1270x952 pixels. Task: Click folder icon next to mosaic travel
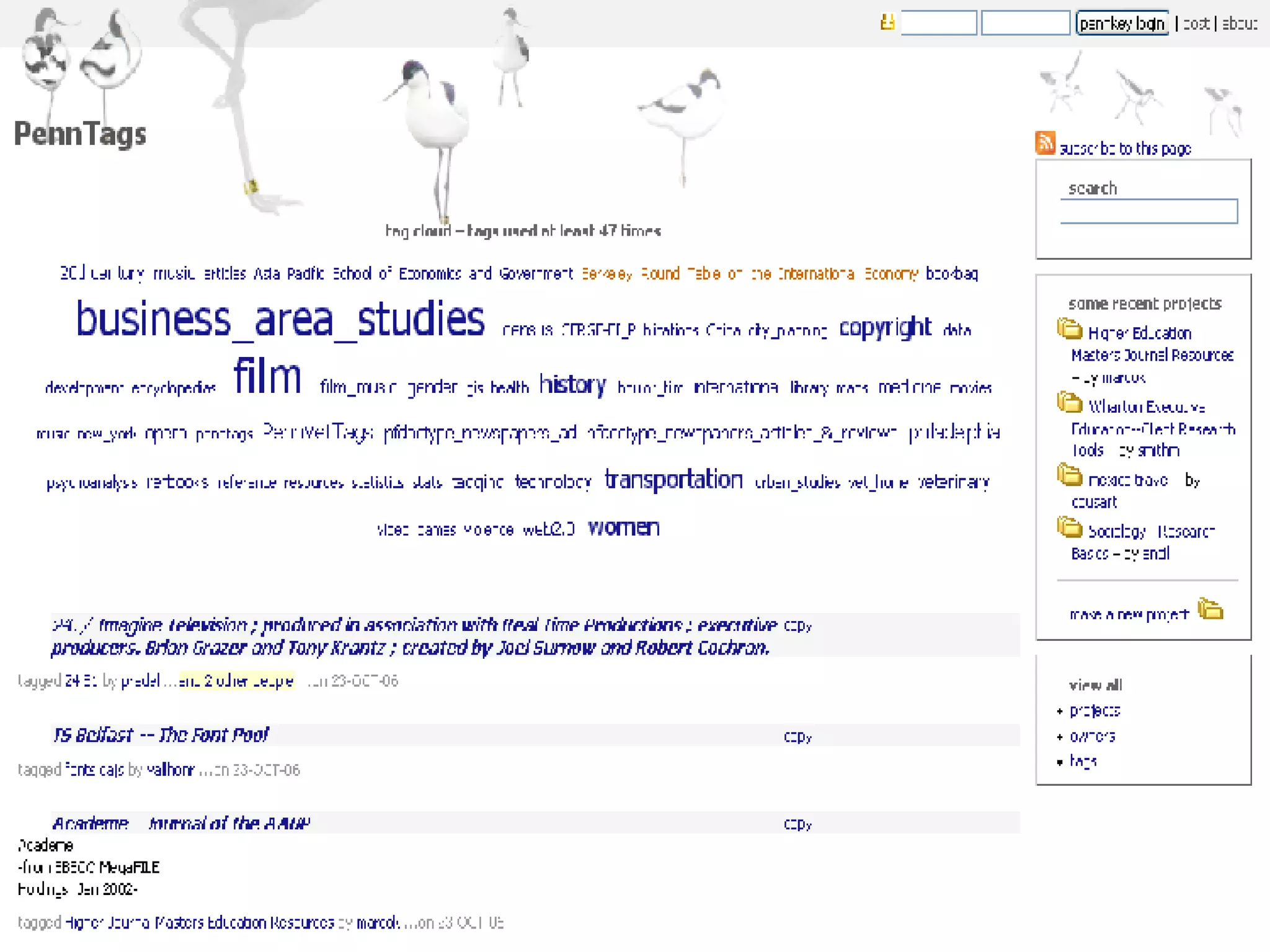click(1069, 475)
